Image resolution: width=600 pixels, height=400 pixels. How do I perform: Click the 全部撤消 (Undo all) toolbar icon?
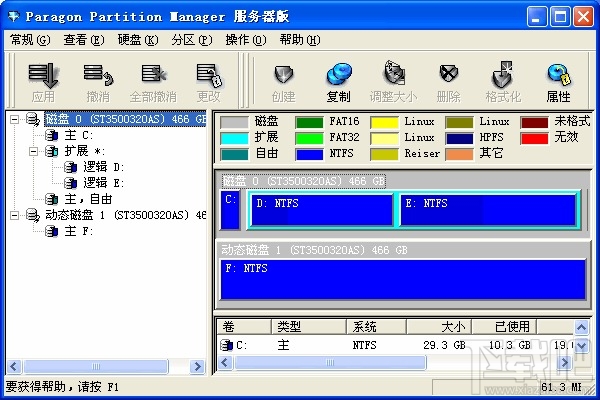pos(153,73)
